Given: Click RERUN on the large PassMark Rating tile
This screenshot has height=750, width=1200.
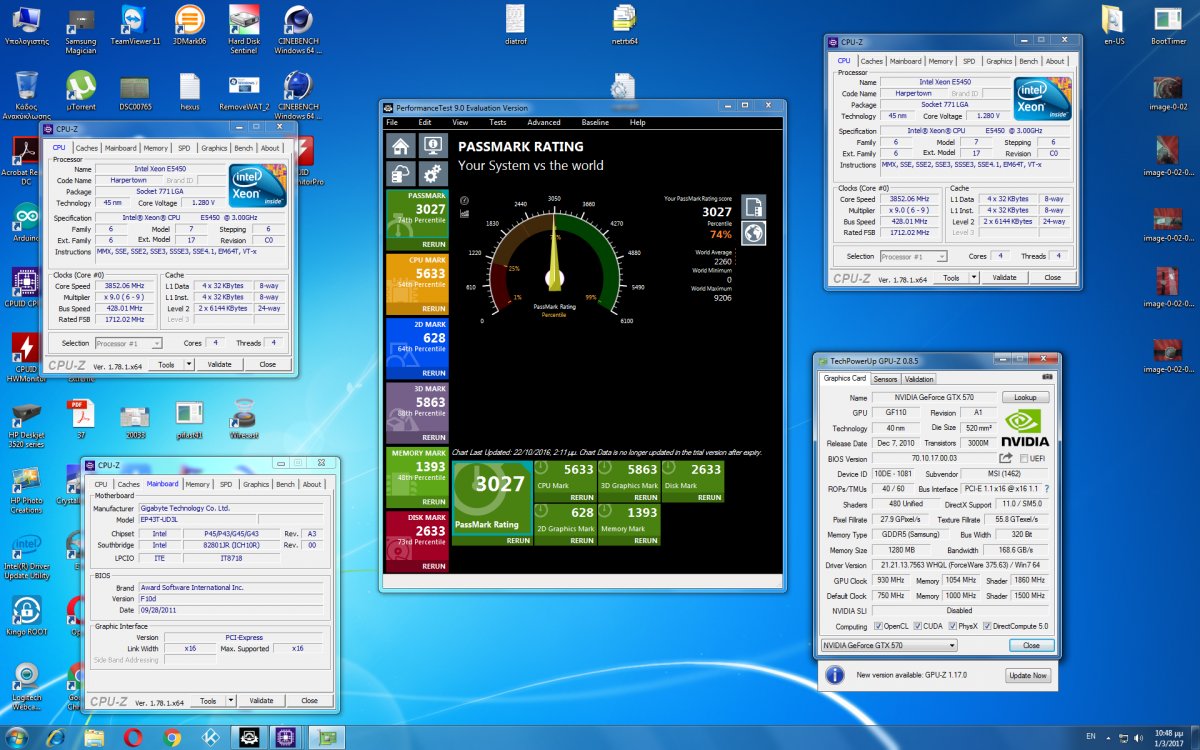Looking at the screenshot, I should 517,540.
